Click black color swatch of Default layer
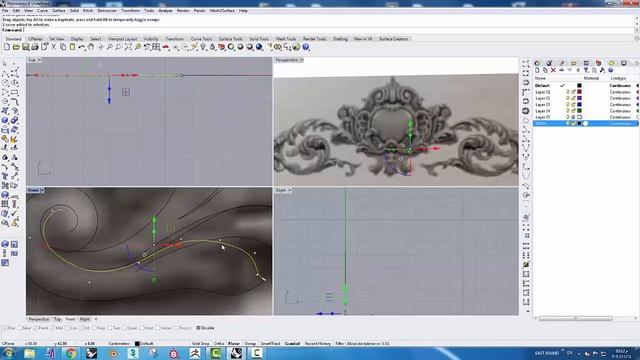The height and width of the screenshot is (360, 640). tap(579, 85)
